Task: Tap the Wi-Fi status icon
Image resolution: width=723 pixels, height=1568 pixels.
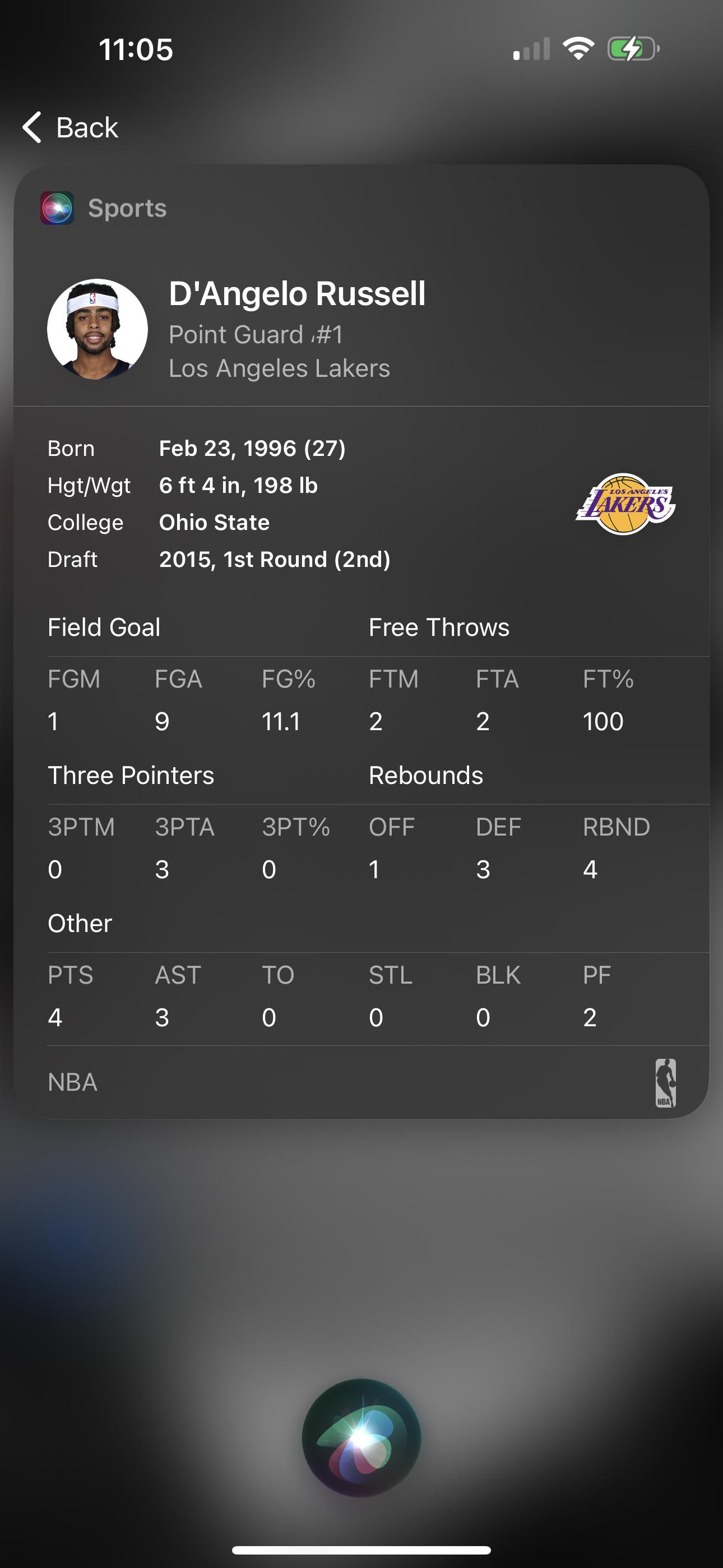Action: click(578, 49)
